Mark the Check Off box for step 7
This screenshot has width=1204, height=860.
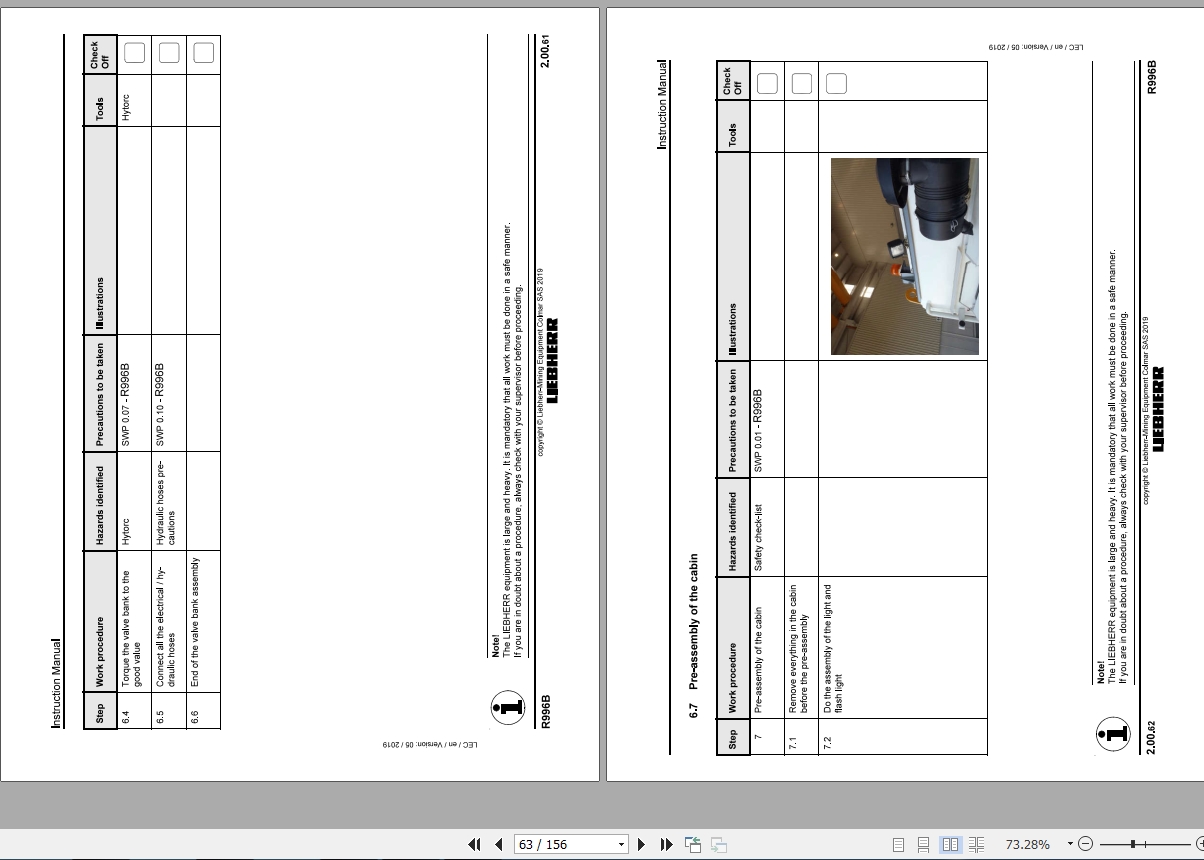click(x=769, y=84)
